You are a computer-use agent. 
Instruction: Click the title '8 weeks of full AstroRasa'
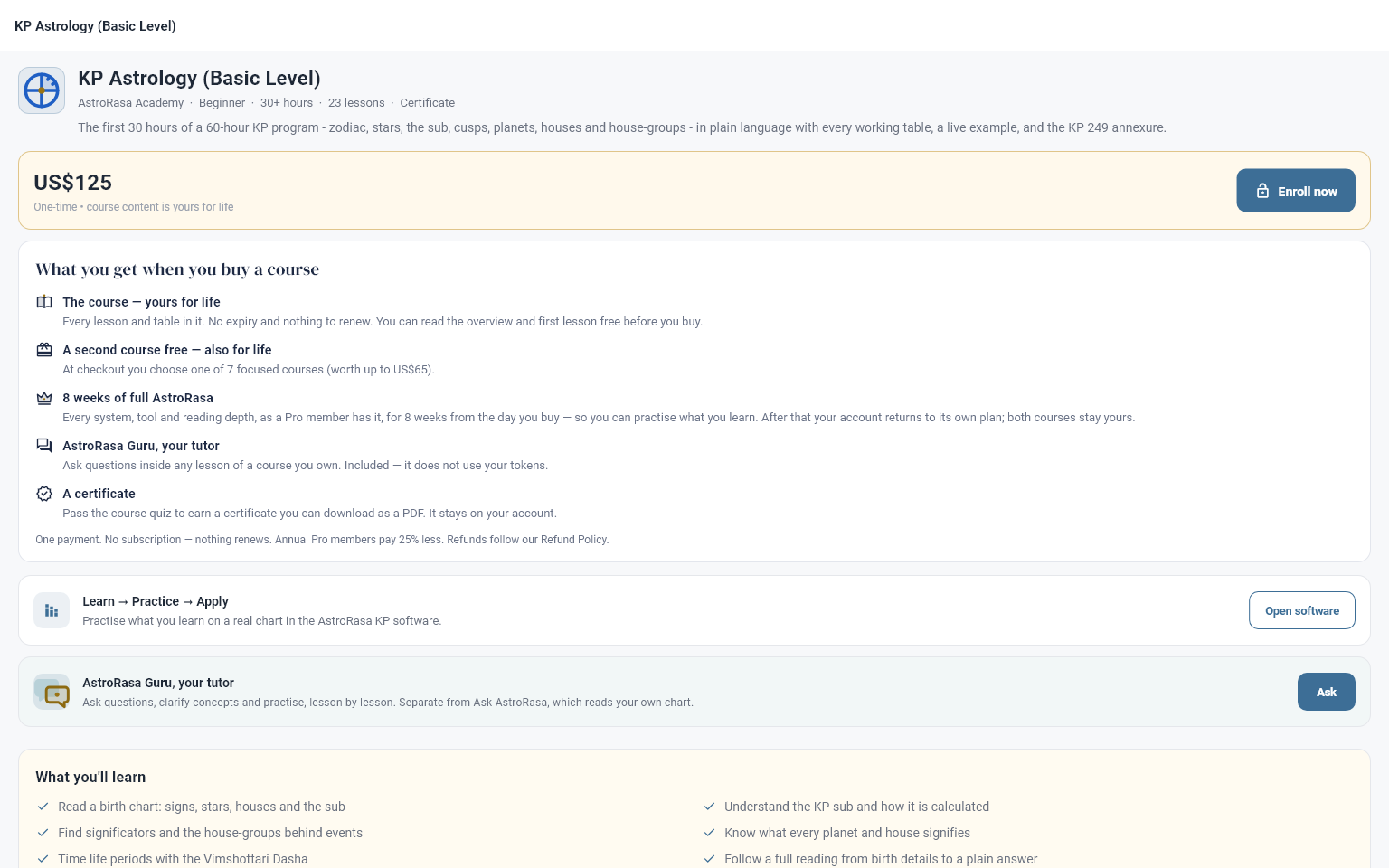click(137, 398)
